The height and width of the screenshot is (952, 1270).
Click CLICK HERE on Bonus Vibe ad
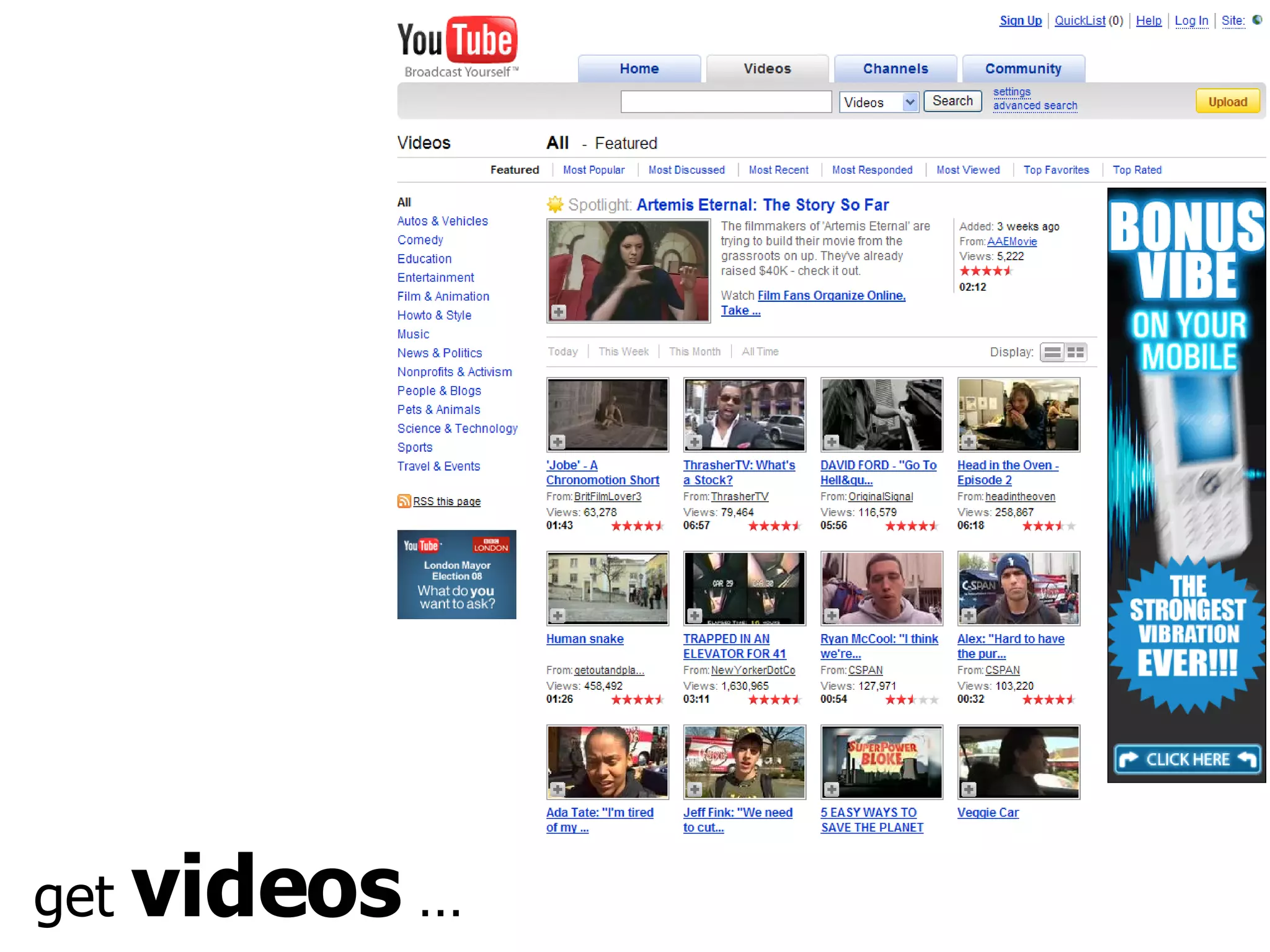[x=1188, y=759]
